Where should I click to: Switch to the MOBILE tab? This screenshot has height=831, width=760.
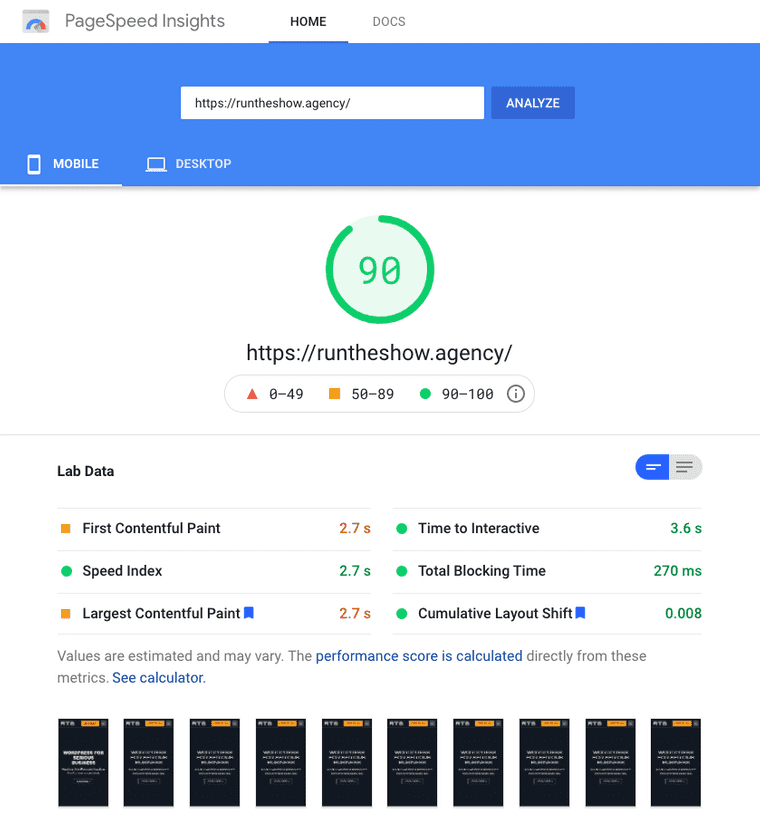(61, 164)
